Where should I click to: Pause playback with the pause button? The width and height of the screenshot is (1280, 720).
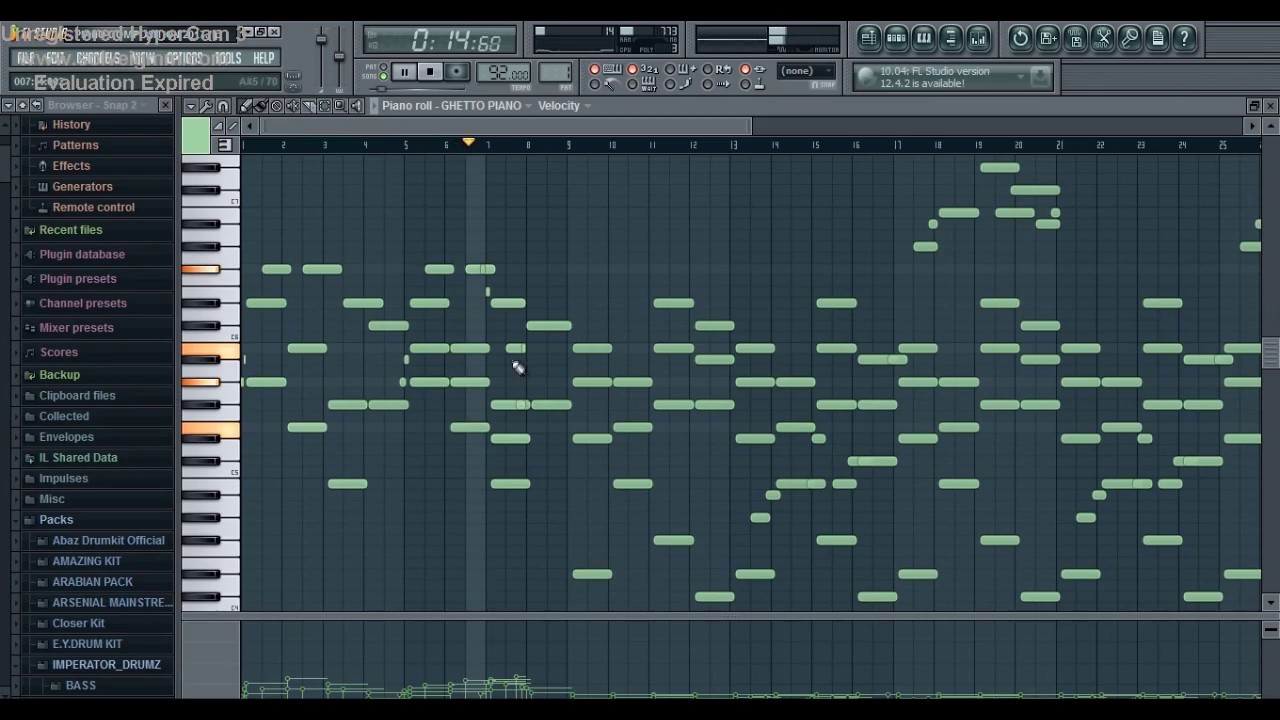[x=404, y=72]
